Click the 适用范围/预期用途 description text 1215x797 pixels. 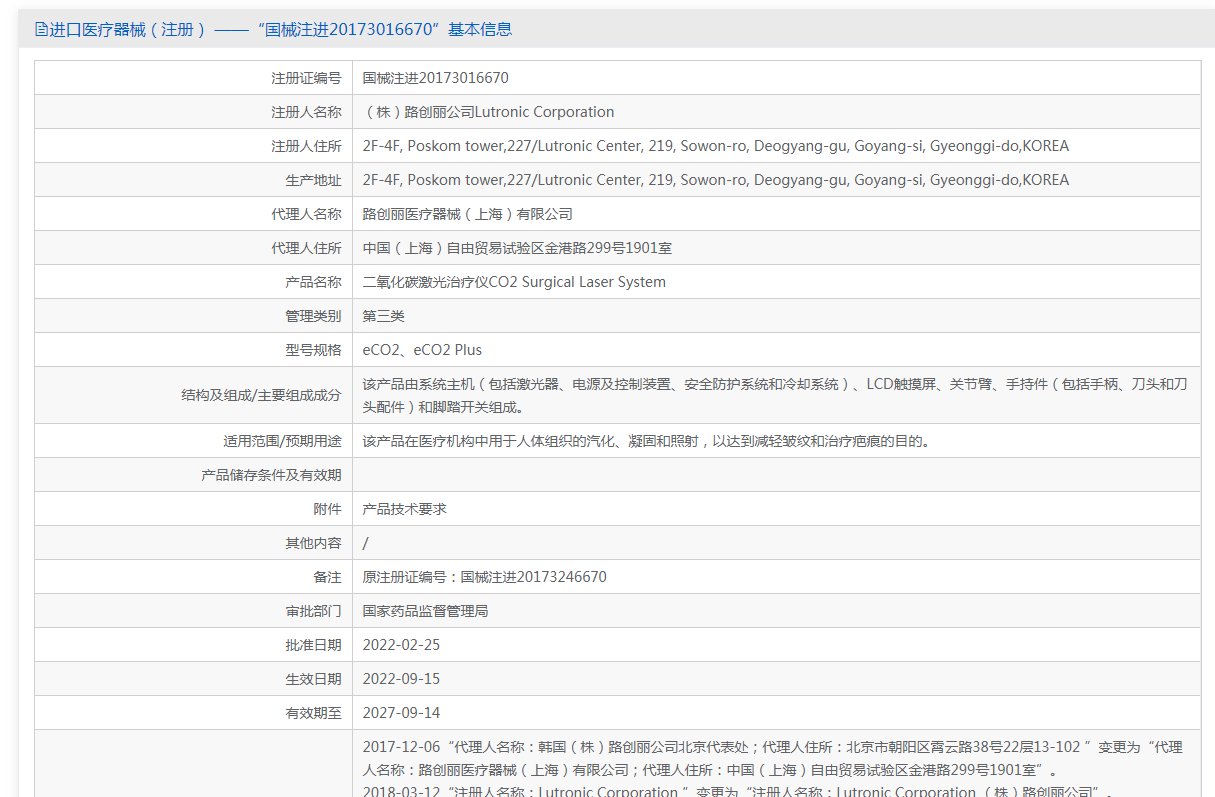(646, 441)
